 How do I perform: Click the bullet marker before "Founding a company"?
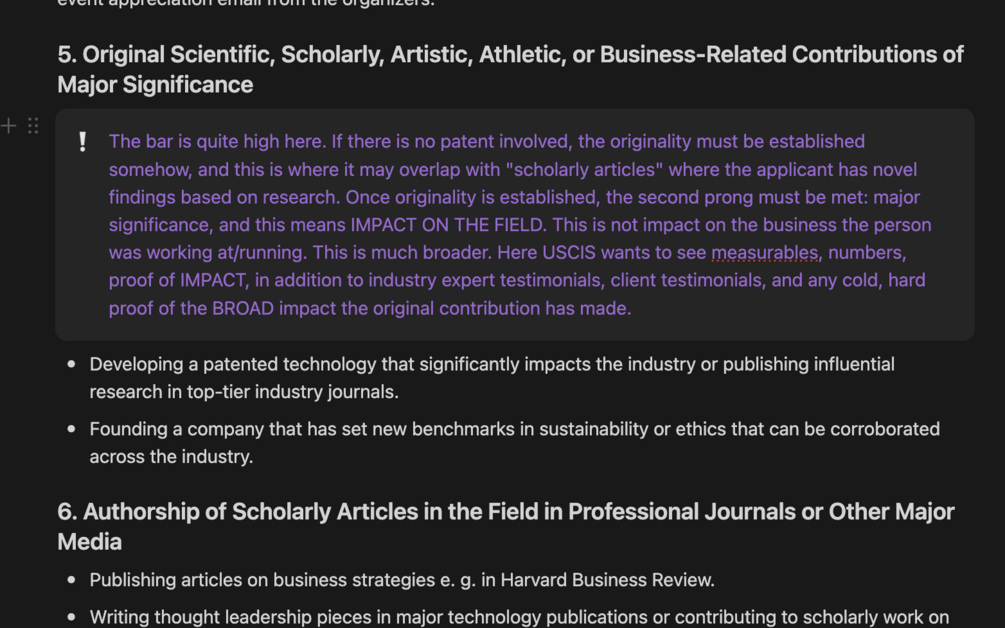tap(71, 429)
